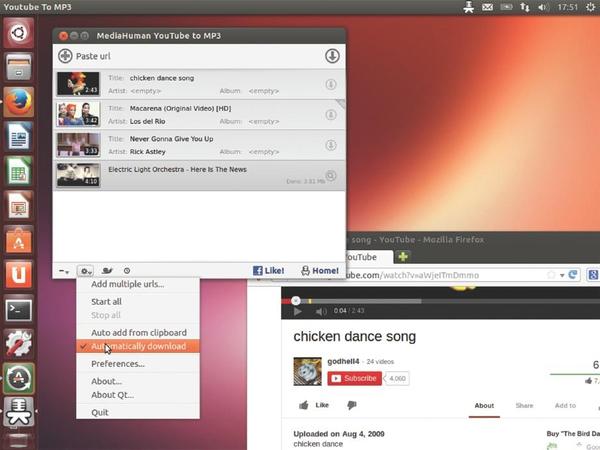Open Software Updater in launcher
This screenshot has width=600, height=450.
(x=18, y=378)
